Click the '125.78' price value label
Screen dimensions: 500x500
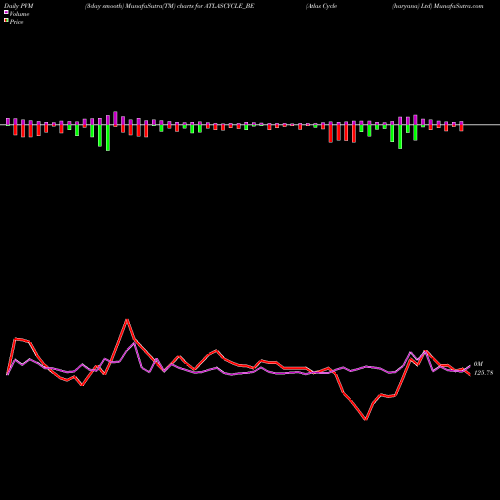[x=483, y=373]
